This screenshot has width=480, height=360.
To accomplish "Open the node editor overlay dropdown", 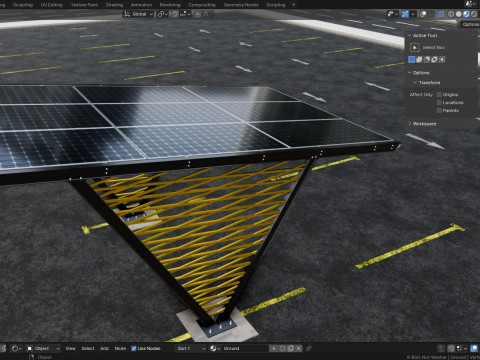I will tap(462, 348).
